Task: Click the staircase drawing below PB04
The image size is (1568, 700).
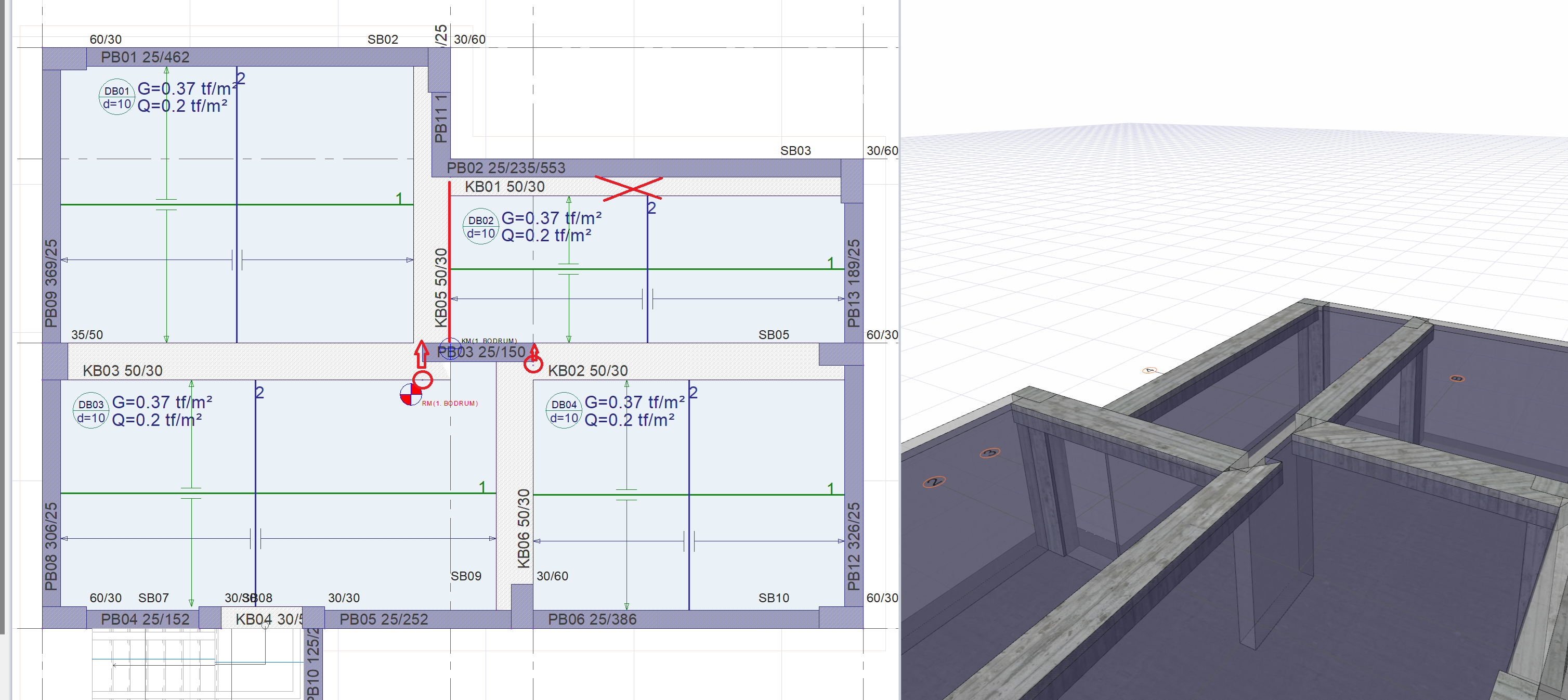Action: (198, 664)
